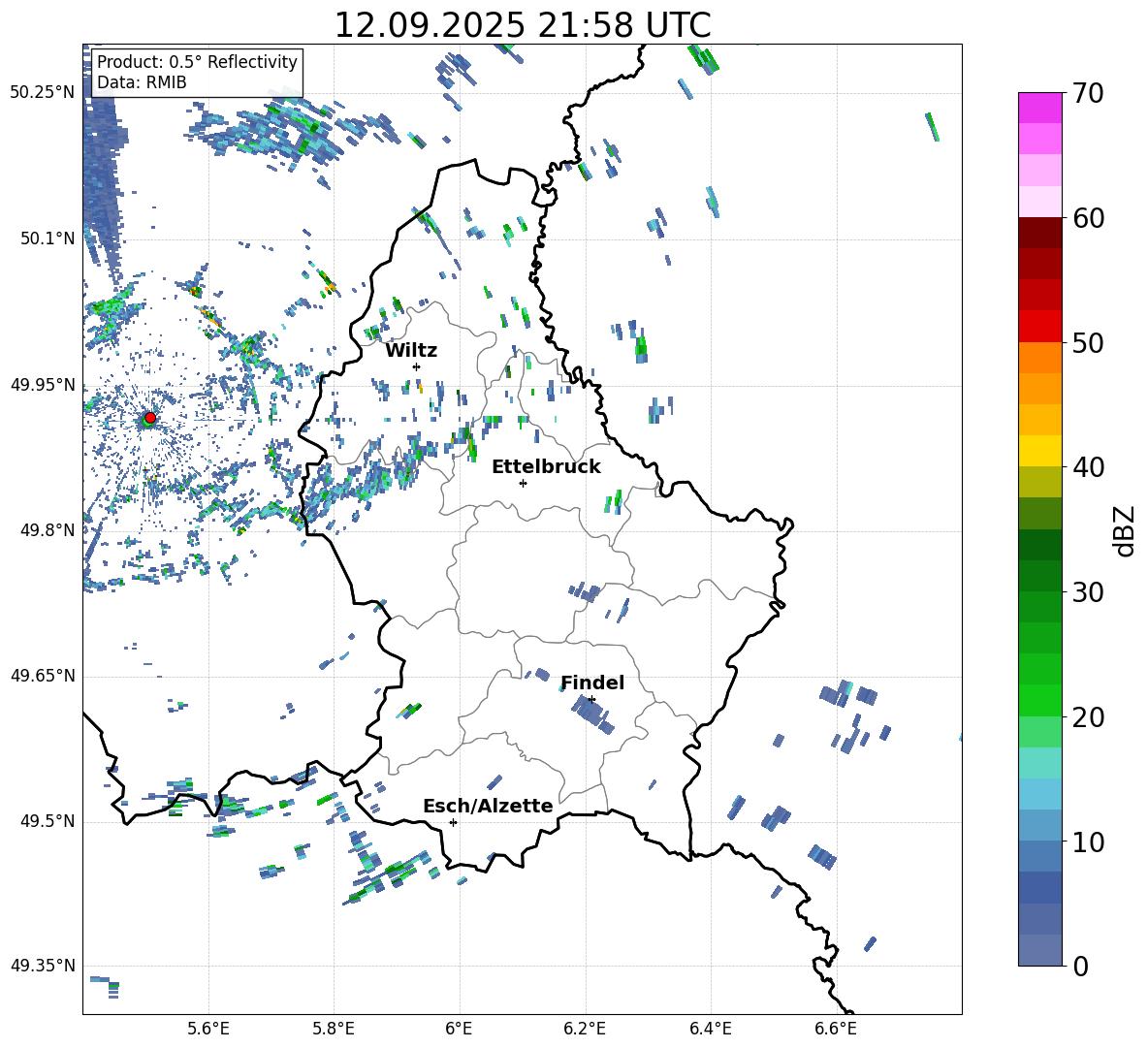Click the radar echo cluster just below Findel
This screenshot has height=1048, width=1148.
point(592,715)
